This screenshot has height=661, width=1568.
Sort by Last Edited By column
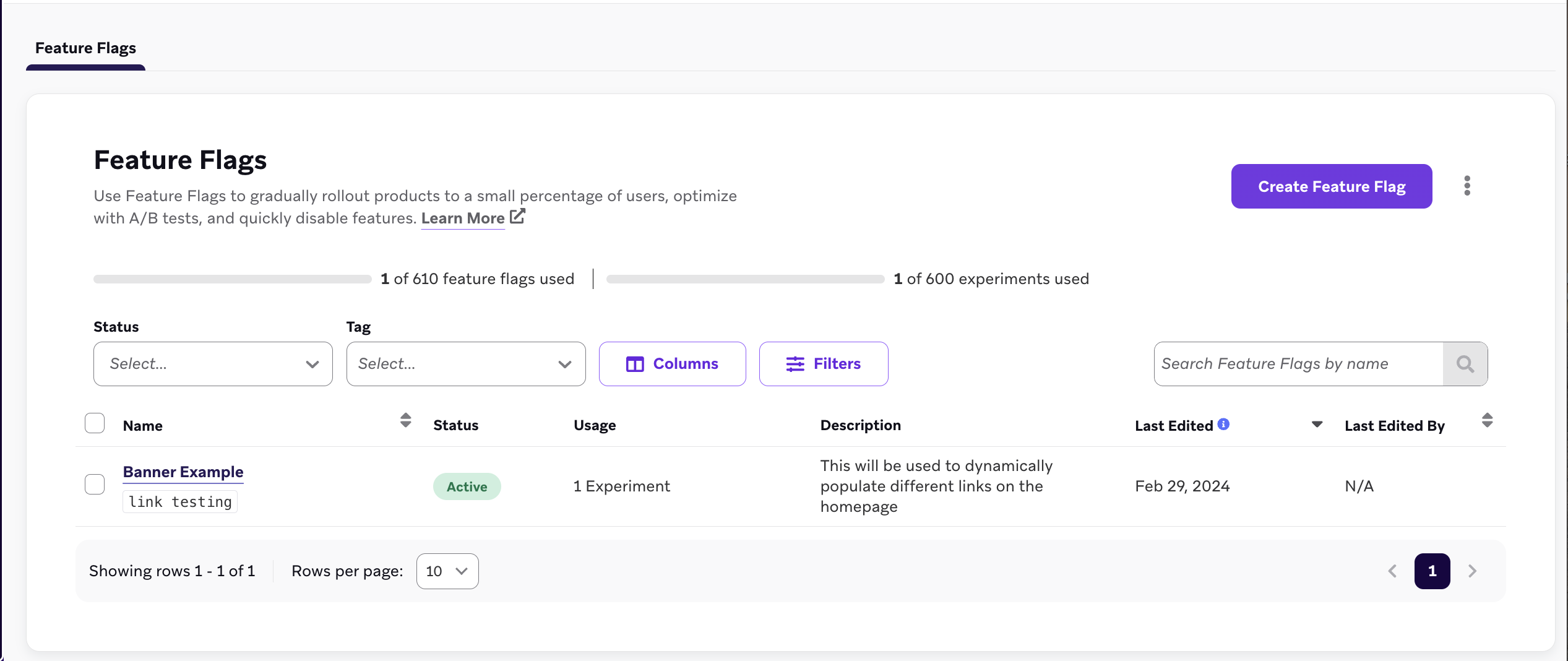(1488, 421)
